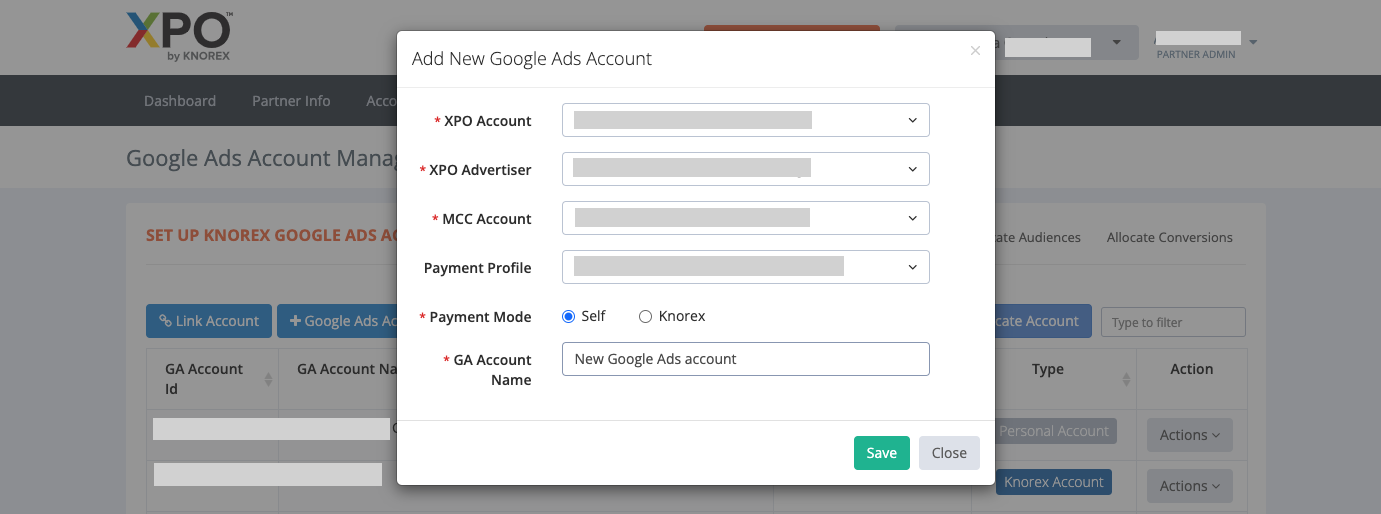Go to the Partner Info menu

(291, 101)
